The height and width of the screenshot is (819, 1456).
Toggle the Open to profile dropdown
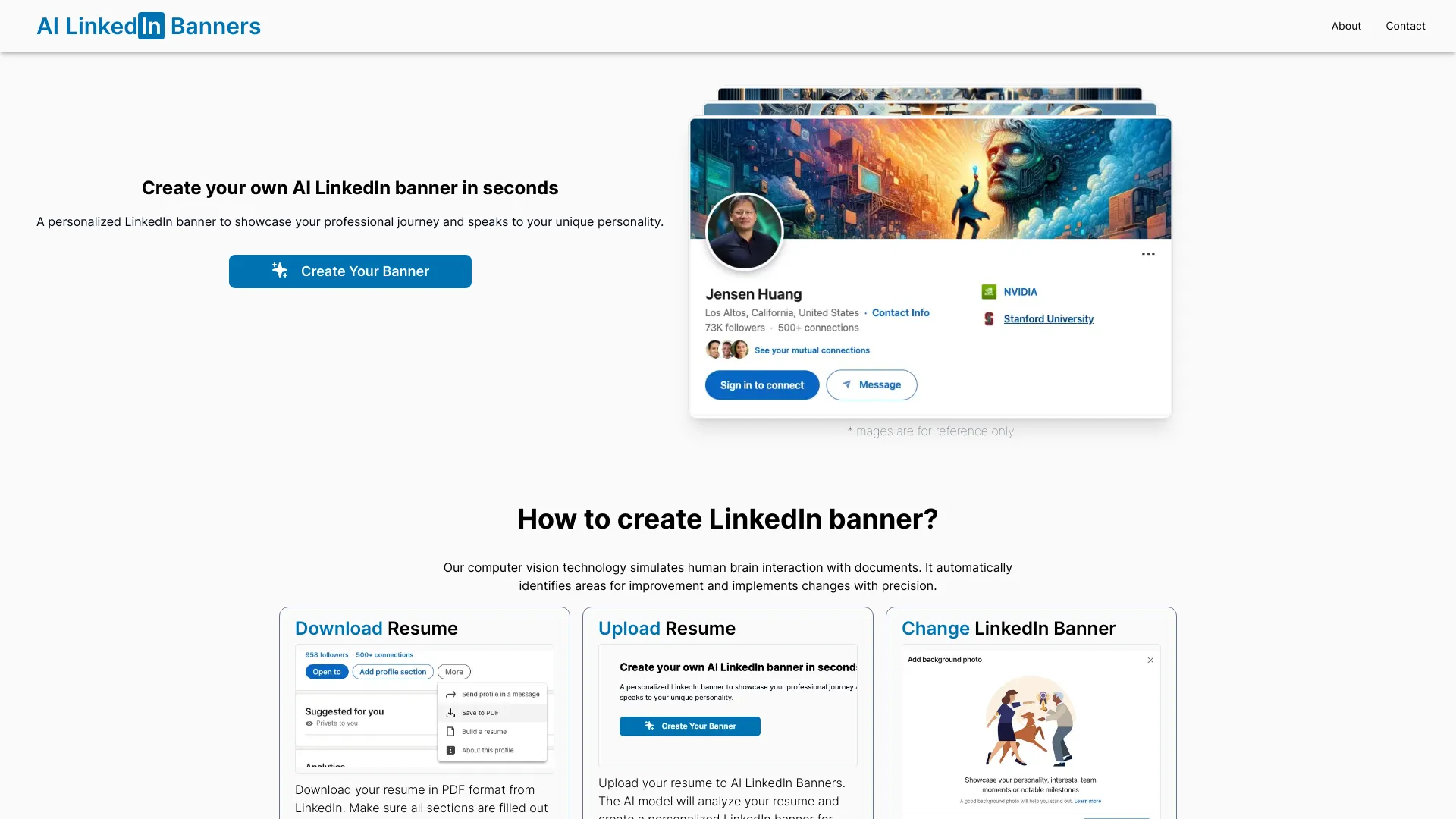coord(326,671)
